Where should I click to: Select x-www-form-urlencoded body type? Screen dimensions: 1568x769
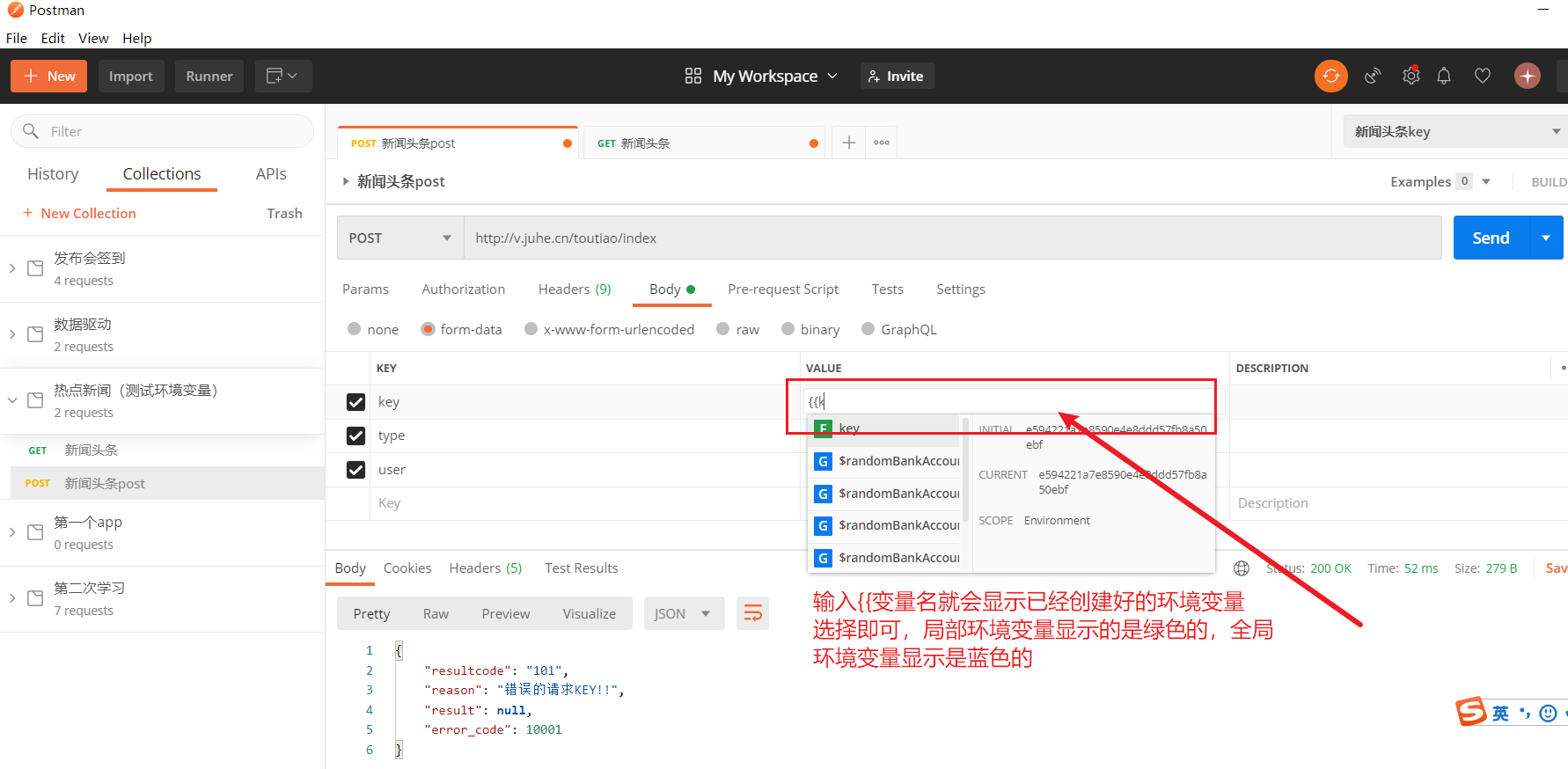click(531, 329)
